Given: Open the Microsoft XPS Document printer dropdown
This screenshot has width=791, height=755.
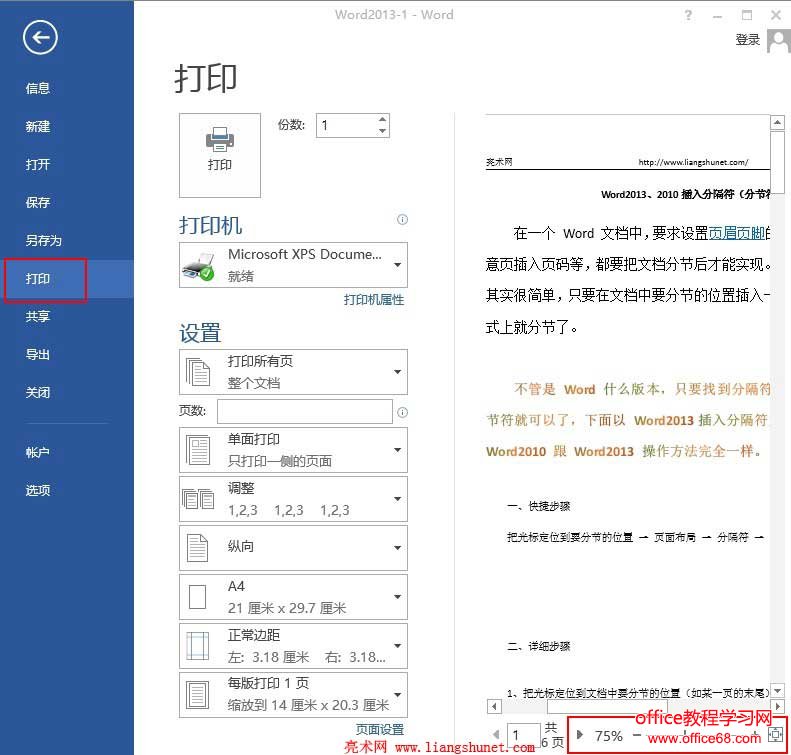Looking at the screenshot, I should [x=294, y=265].
